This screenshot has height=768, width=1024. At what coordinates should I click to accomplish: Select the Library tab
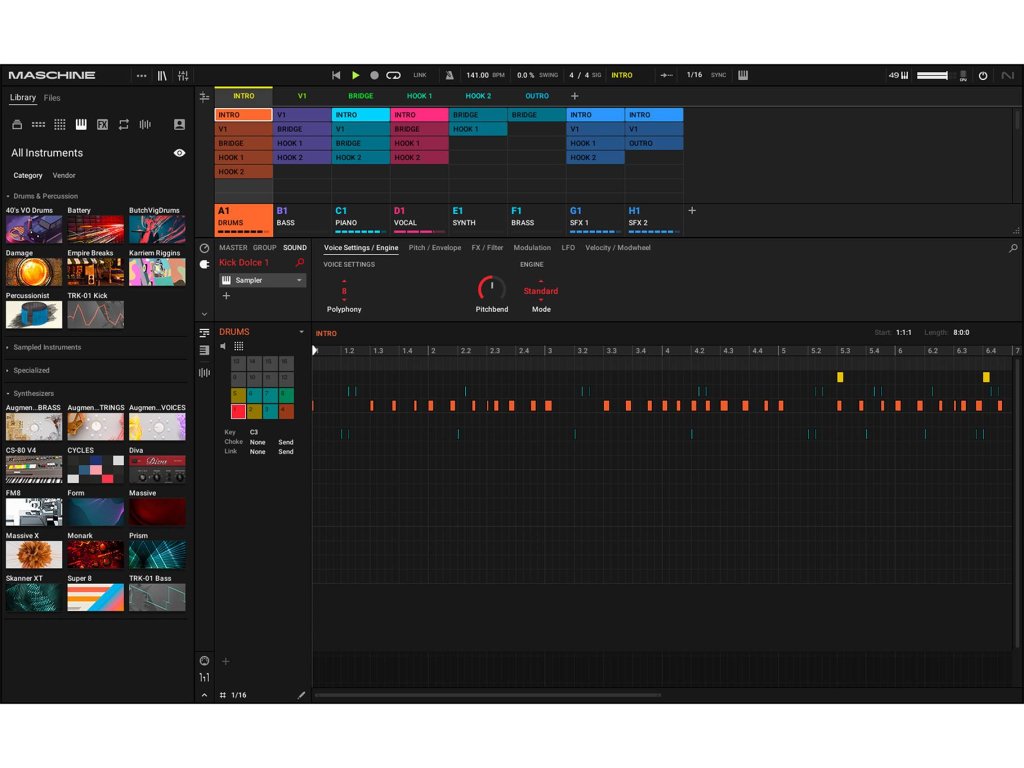point(23,97)
